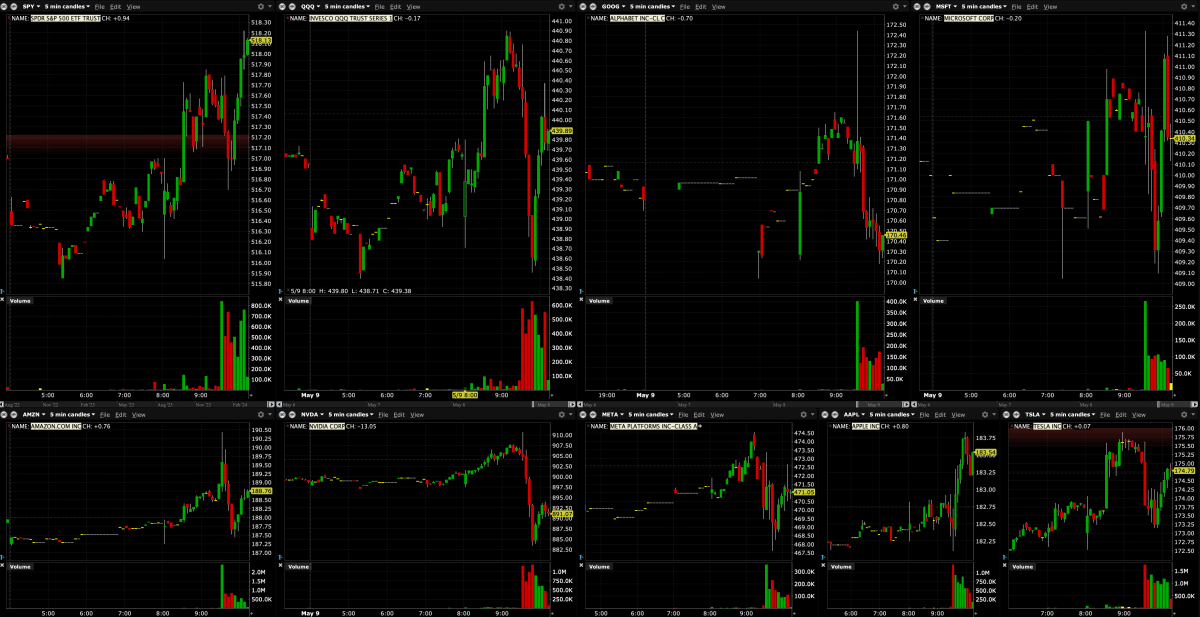1200x617 pixels.
Task: Expand the TSLA ticker symbol dropdown
Action: [1044, 414]
